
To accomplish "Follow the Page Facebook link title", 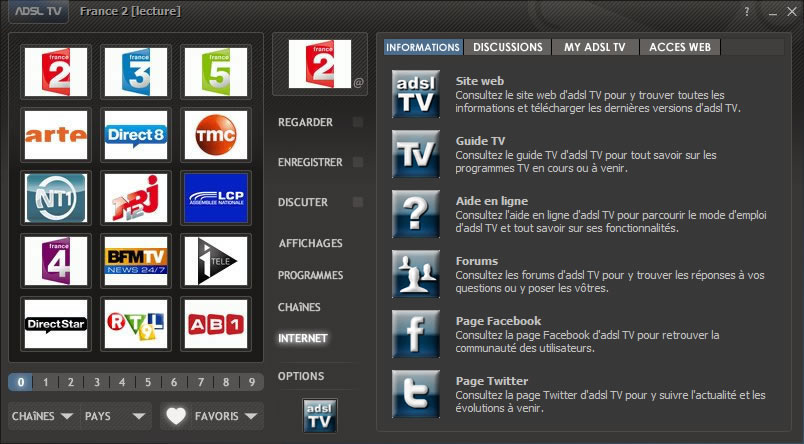I will [498, 321].
